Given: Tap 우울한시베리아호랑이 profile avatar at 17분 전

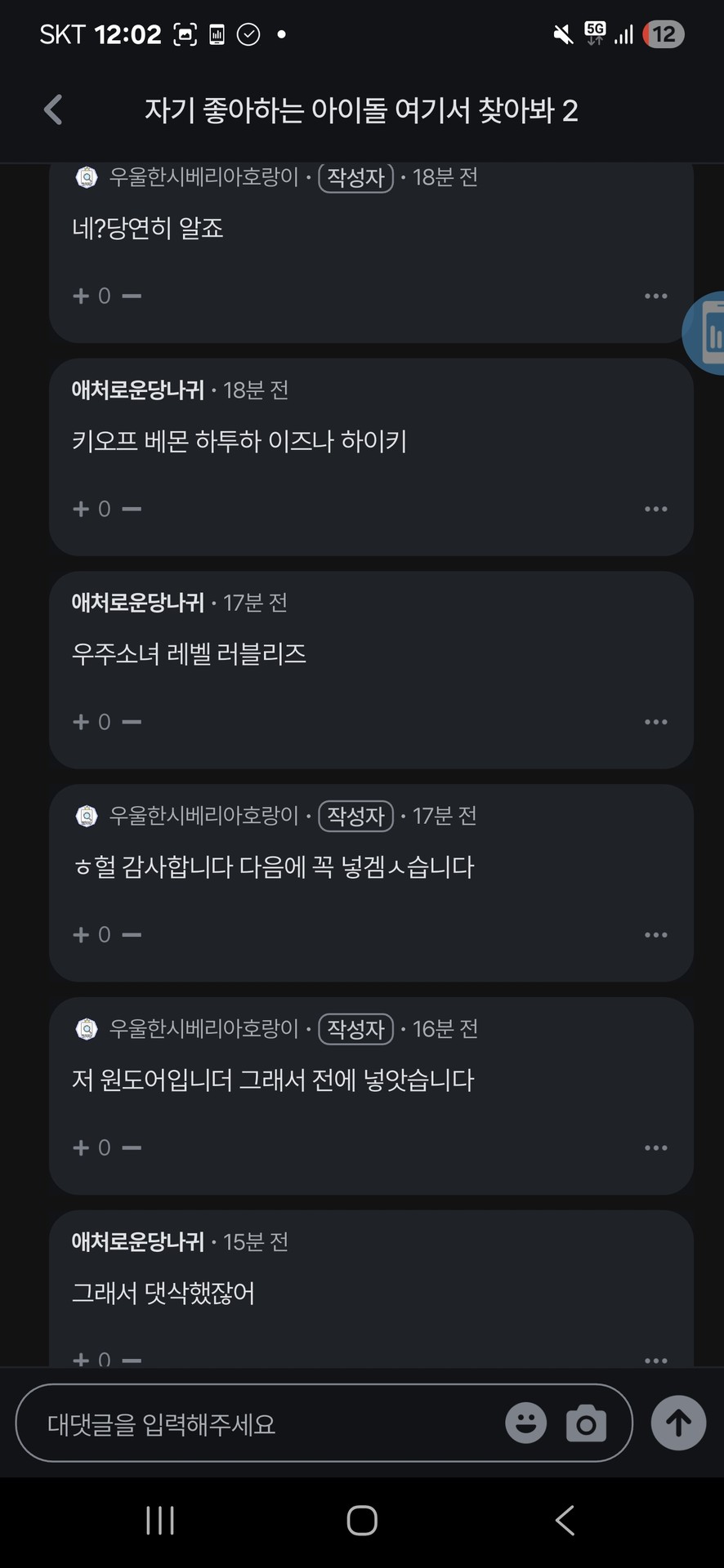Looking at the screenshot, I should point(87,816).
